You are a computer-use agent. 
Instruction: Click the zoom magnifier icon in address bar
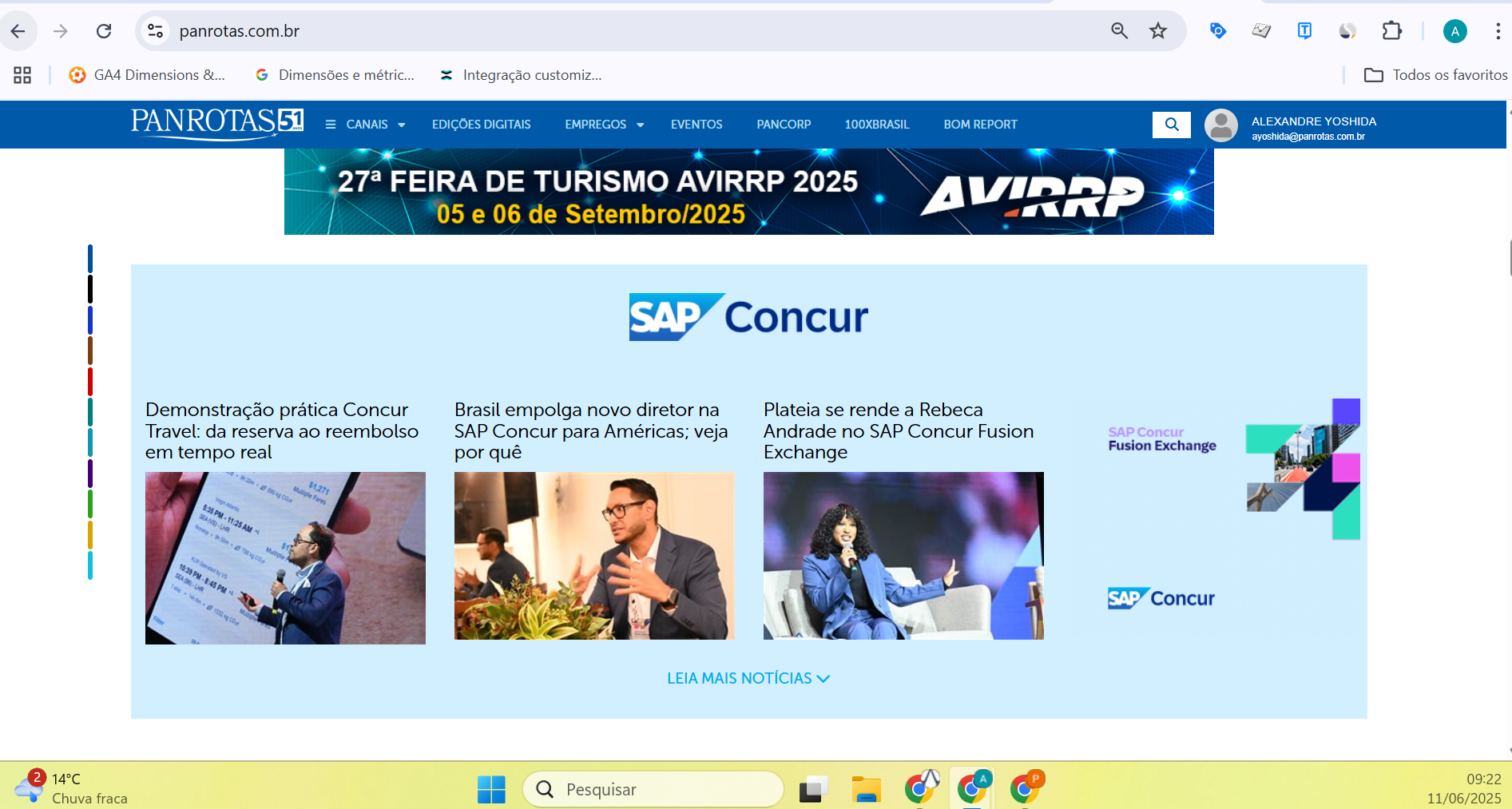[1120, 31]
